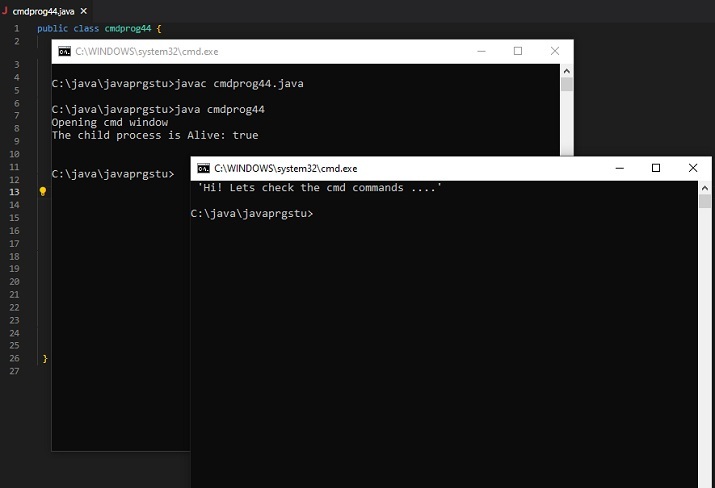Close the cmdprog44.java tab
715x488 pixels.
point(83,11)
